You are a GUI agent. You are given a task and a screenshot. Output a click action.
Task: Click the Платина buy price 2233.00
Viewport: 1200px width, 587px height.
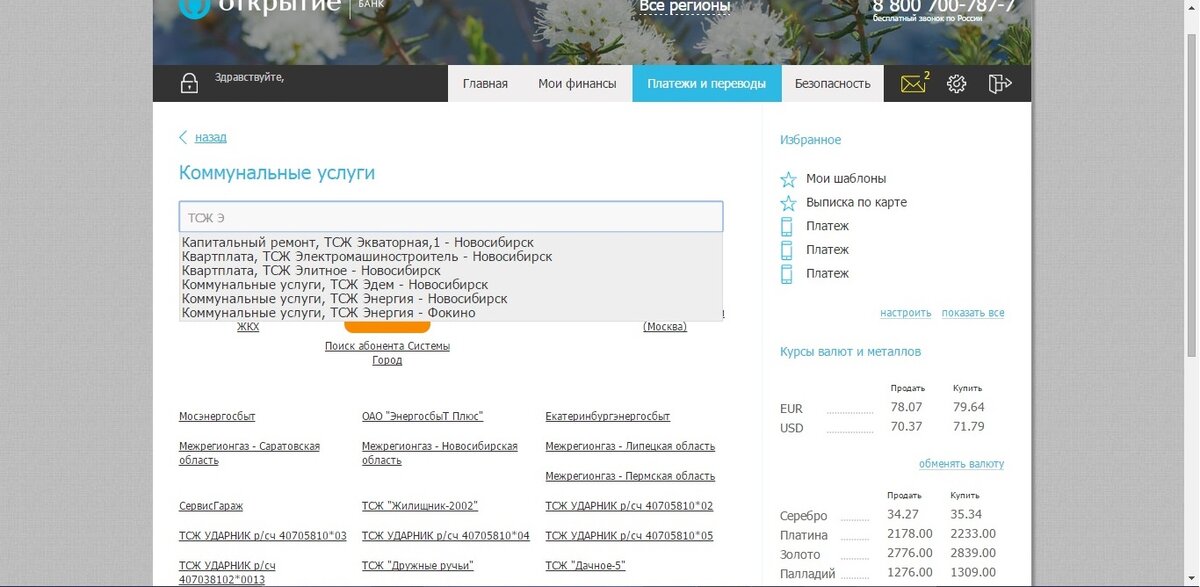click(973, 535)
